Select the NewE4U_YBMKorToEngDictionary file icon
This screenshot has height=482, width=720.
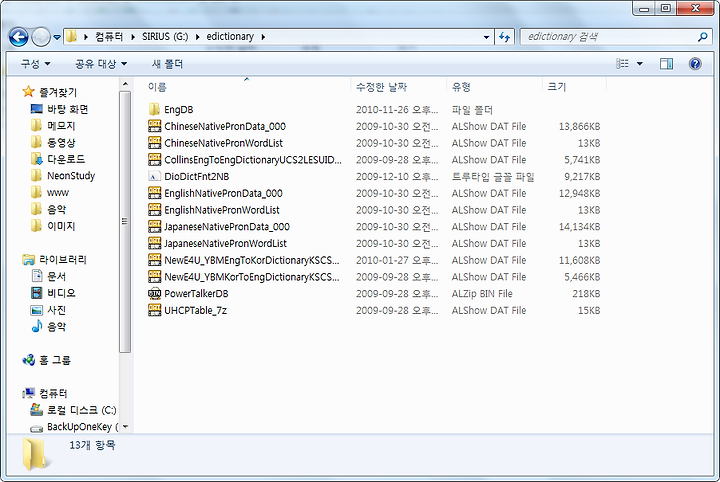coord(154,277)
